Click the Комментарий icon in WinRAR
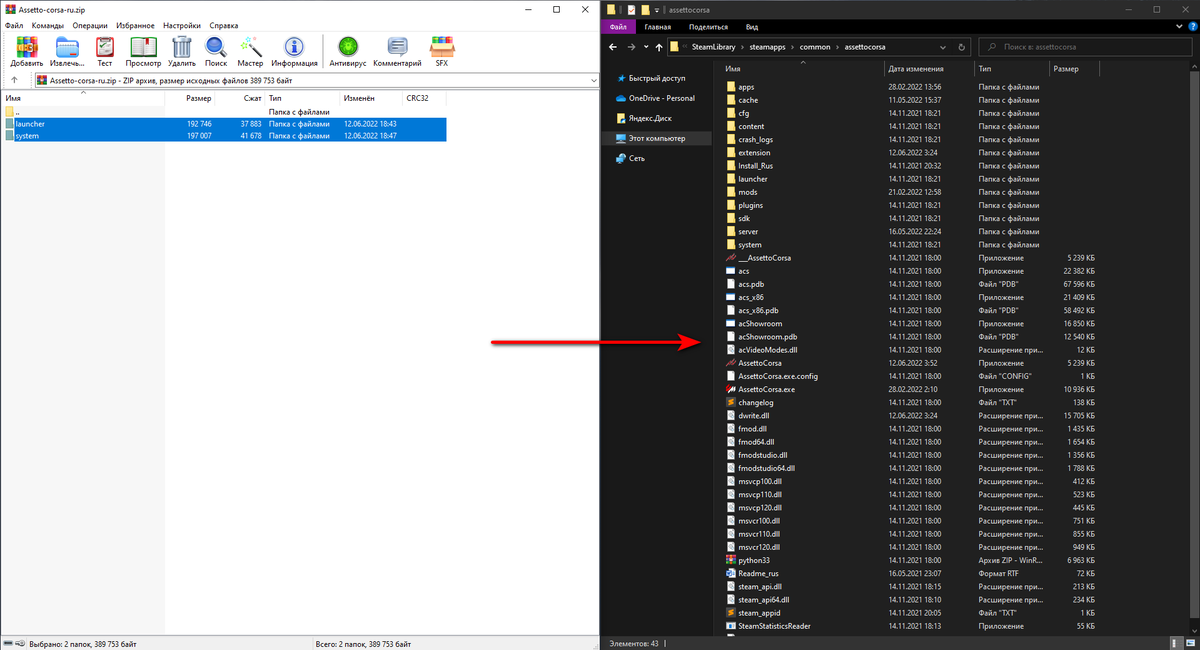The width and height of the screenshot is (1200, 650). coord(397,50)
